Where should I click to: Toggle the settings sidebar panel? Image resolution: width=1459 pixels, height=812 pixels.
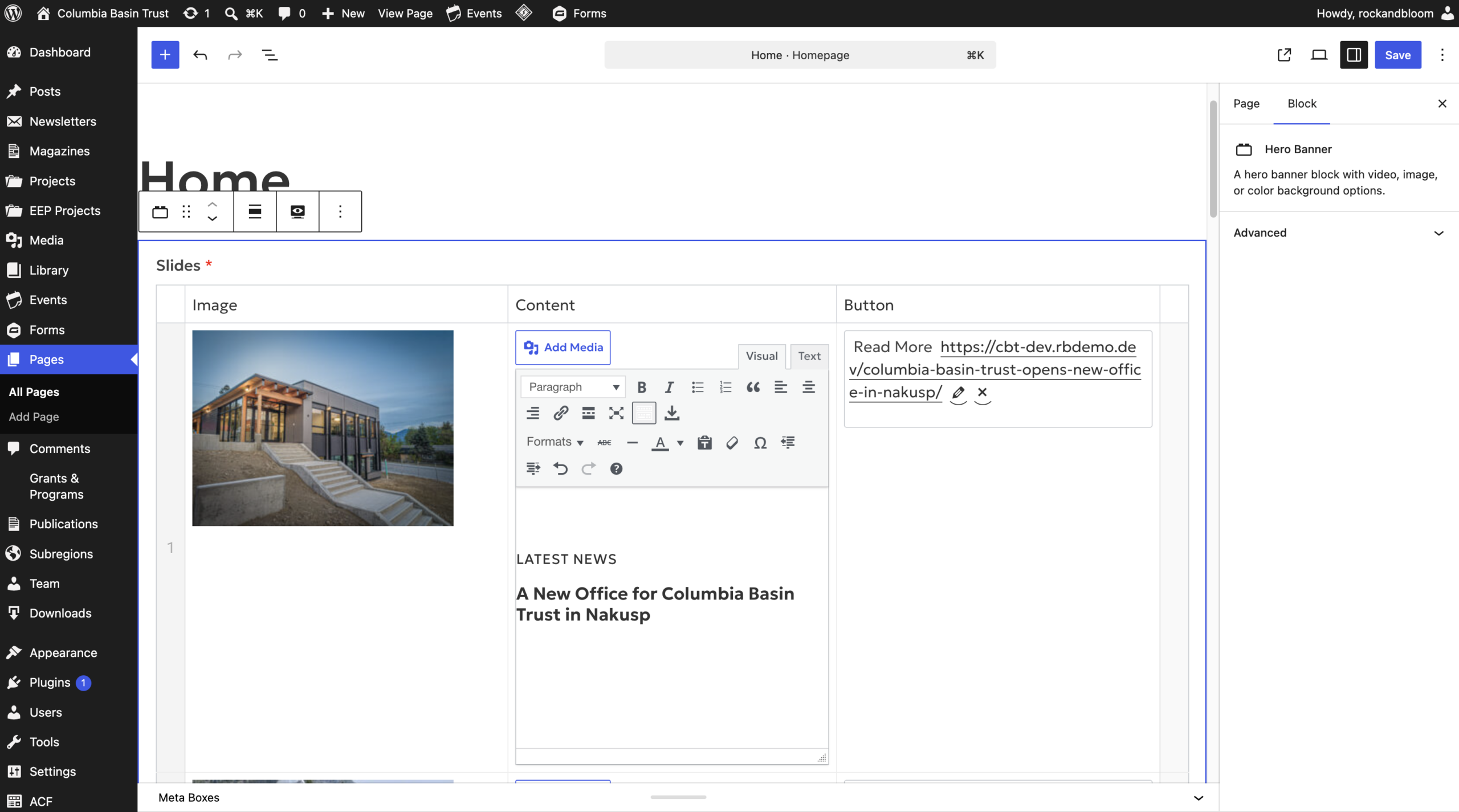click(1354, 55)
